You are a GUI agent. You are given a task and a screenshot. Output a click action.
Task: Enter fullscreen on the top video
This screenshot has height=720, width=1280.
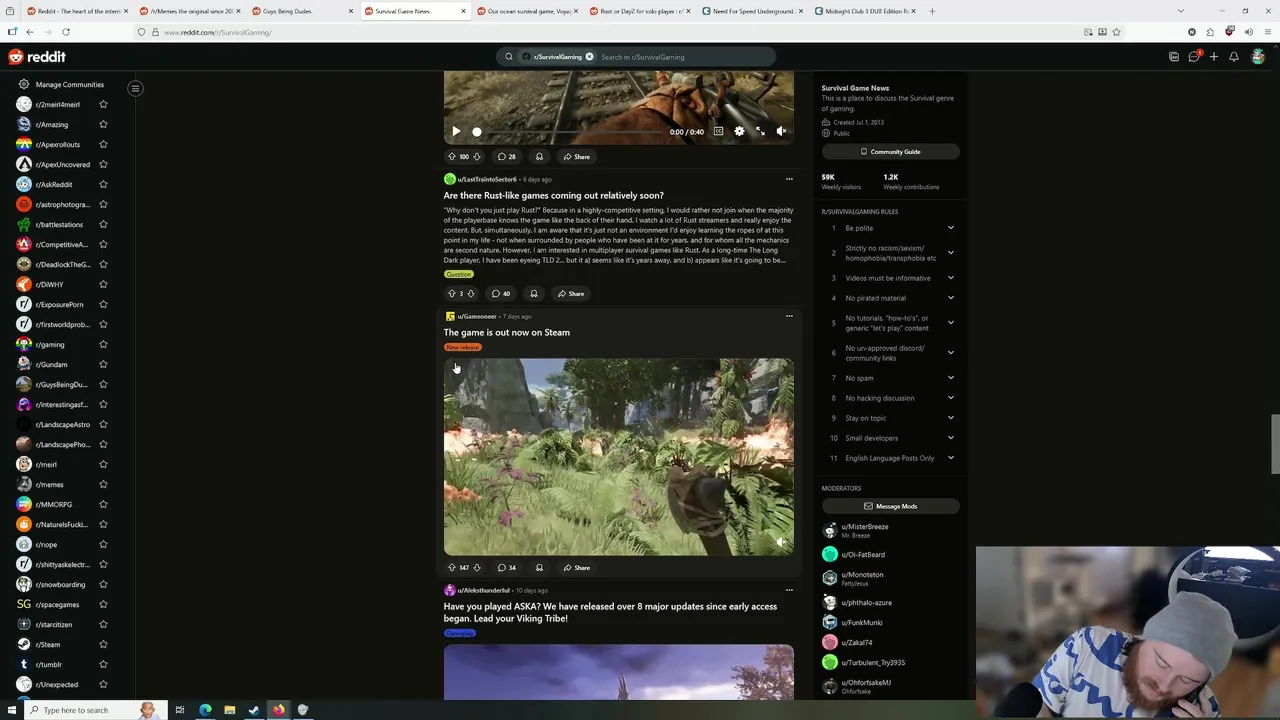click(760, 131)
